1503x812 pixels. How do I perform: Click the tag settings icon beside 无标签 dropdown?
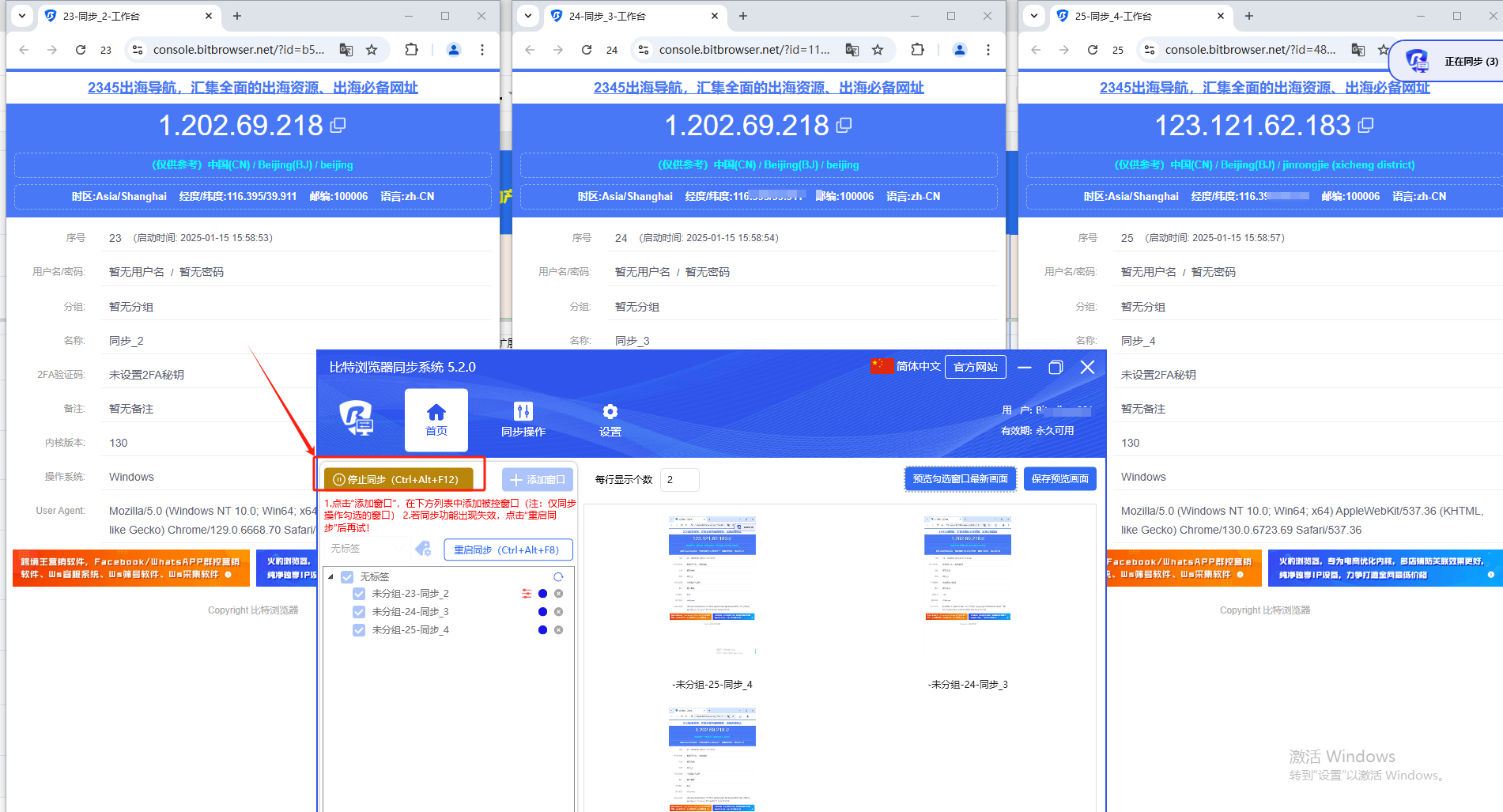click(423, 549)
